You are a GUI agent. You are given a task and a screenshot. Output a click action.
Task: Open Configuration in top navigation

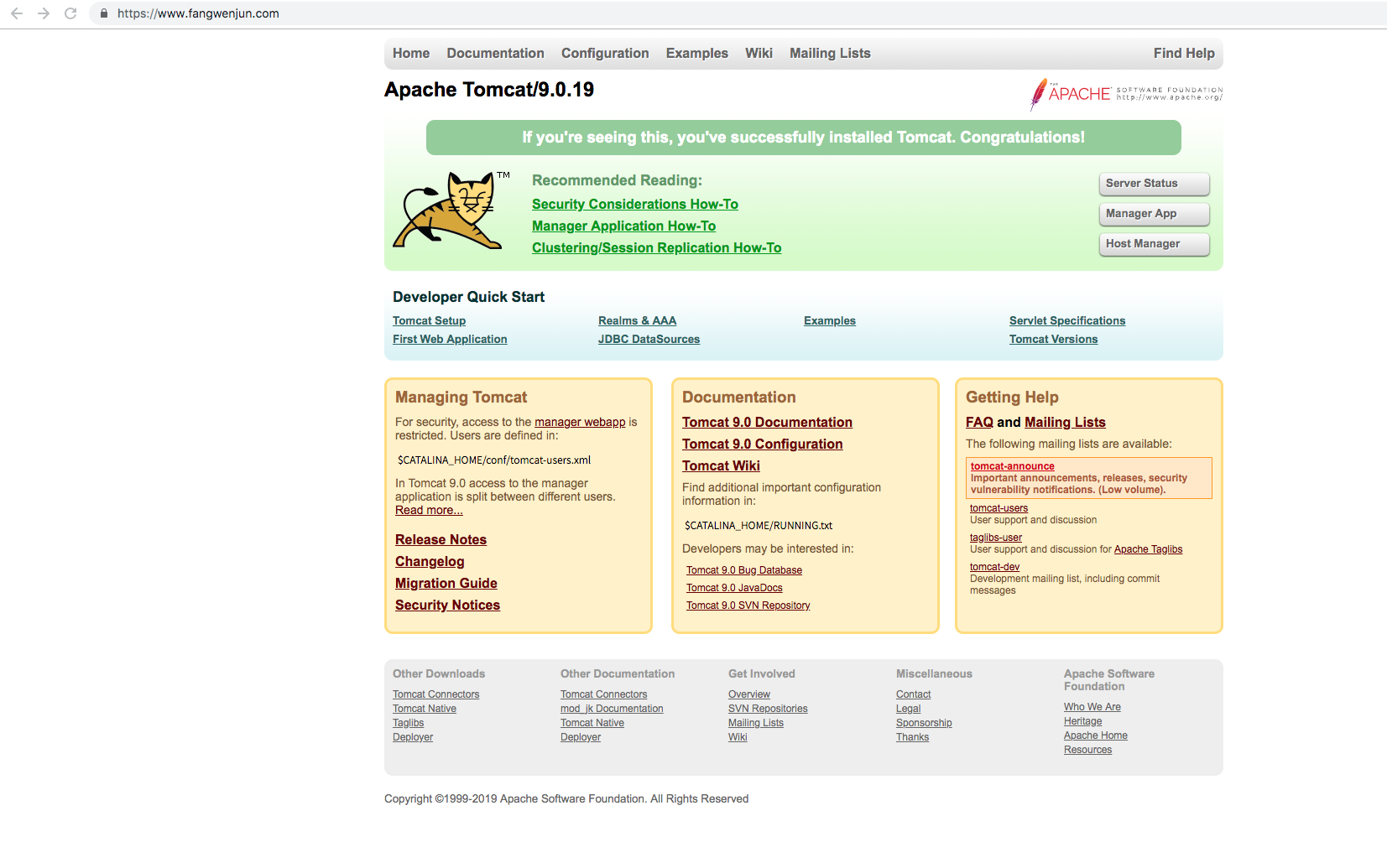pos(605,53)
